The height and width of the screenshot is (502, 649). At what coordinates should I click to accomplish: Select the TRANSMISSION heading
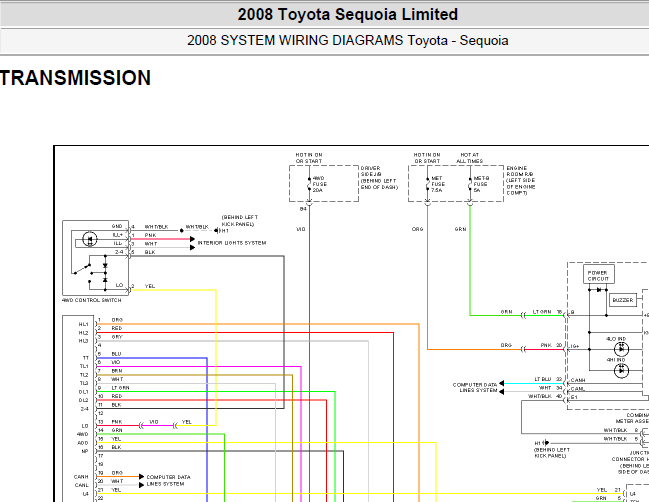pos(75,78)
